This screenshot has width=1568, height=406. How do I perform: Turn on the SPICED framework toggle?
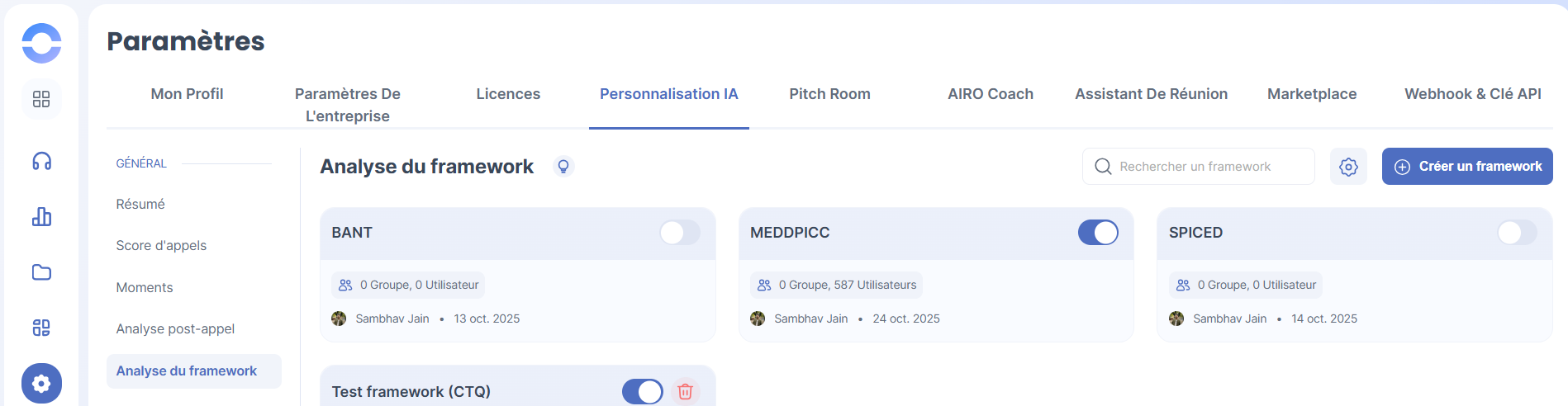pyautogui.click(x=1517, y=233)
